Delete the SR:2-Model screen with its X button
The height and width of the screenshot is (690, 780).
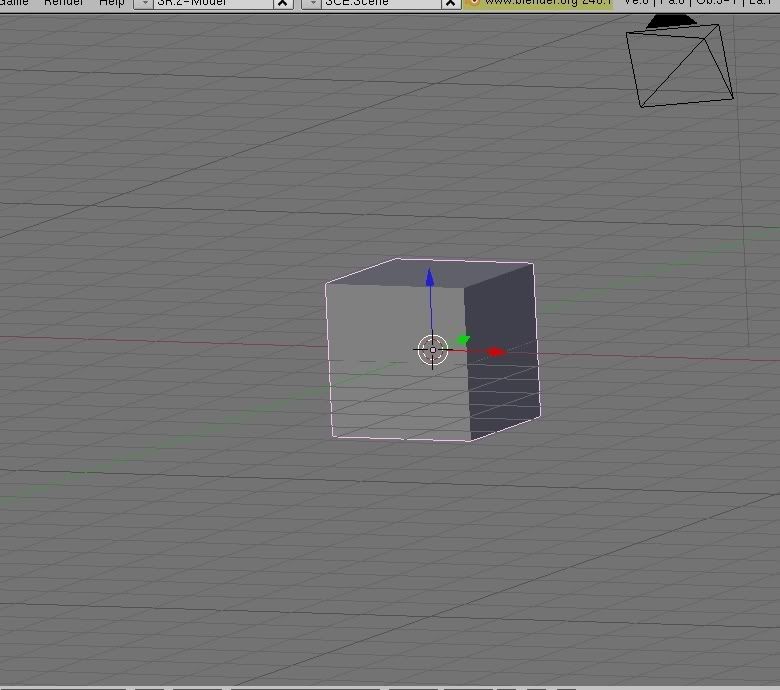(283, 3)
